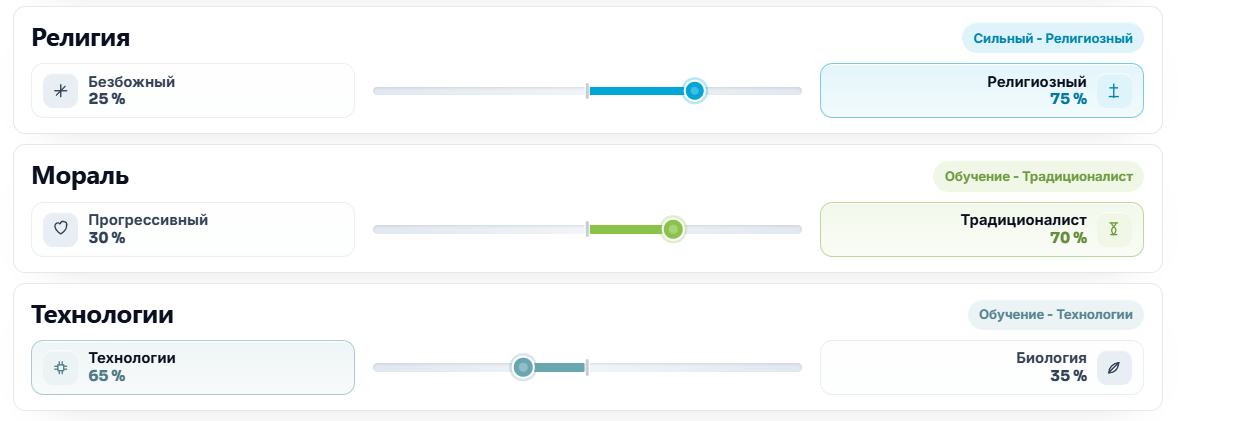Select the Традиционалист 70% card
1244x421 pixels.
[x=982, y=229]
